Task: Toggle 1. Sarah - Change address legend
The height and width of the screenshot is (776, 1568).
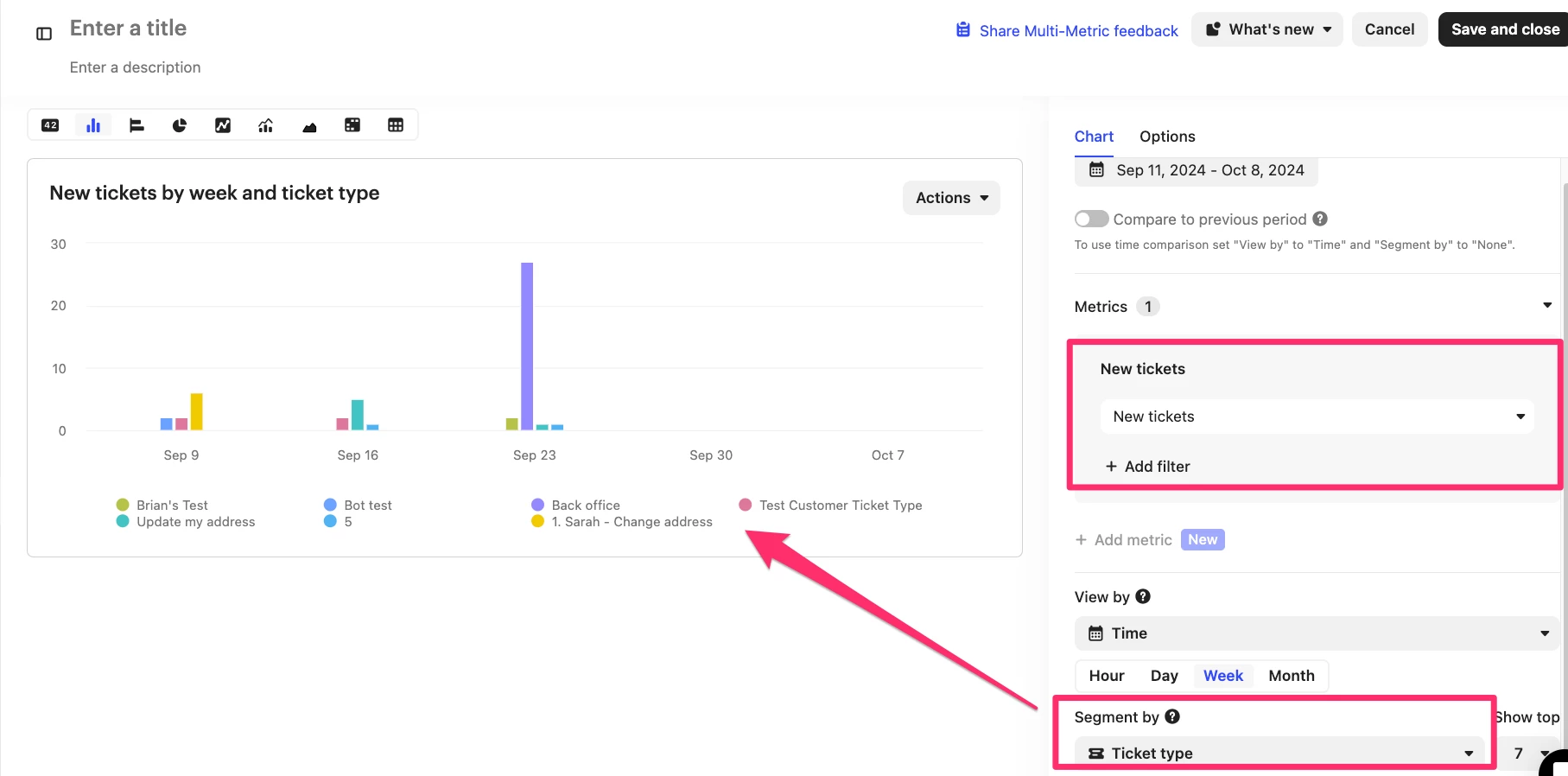Action: tap(622, 521)
